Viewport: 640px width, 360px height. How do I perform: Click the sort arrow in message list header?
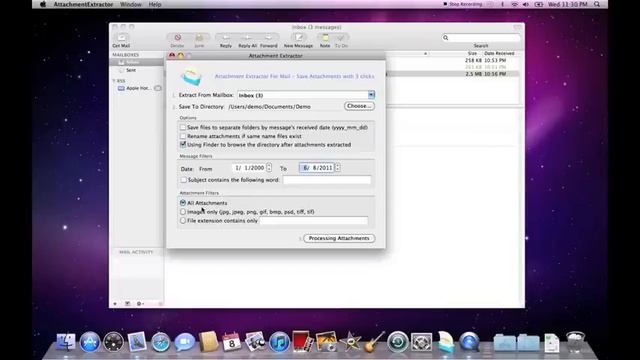coord(425,53)
